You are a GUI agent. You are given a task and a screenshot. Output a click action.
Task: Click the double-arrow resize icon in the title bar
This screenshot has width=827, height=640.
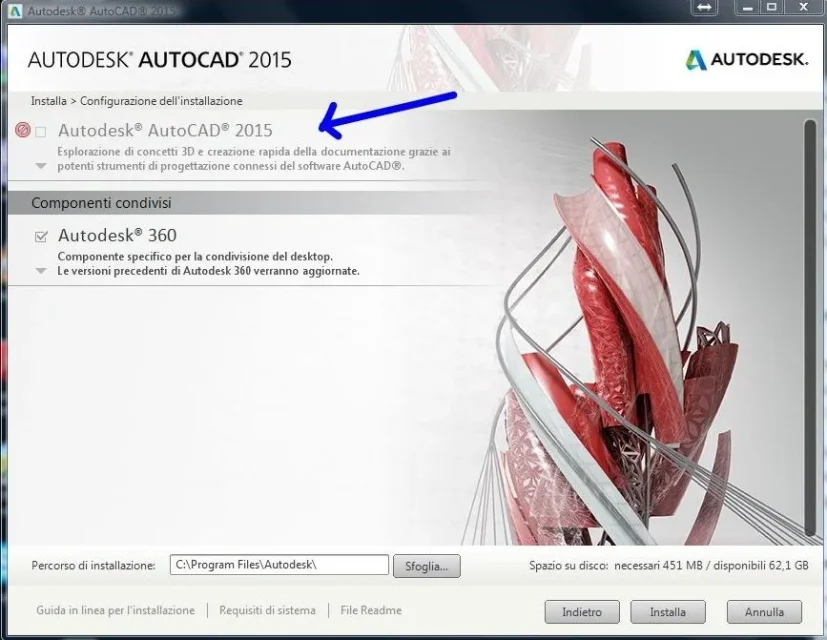704,8
